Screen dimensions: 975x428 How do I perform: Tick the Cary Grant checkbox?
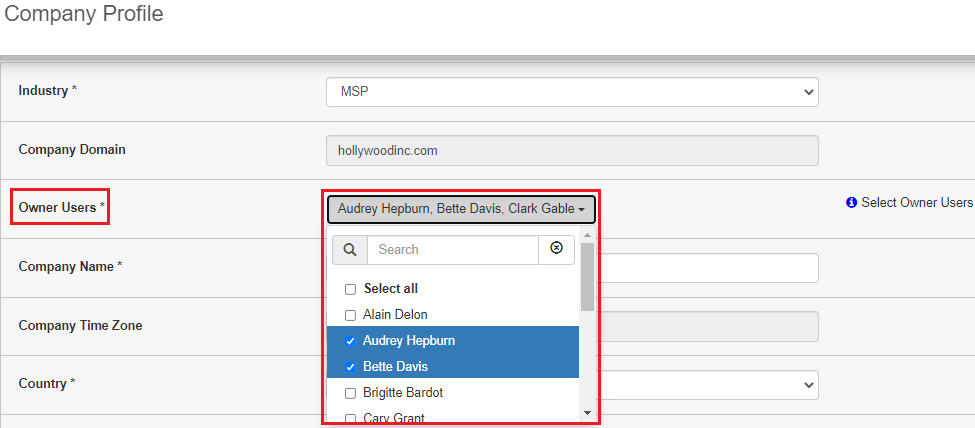[x=350, y=418]
